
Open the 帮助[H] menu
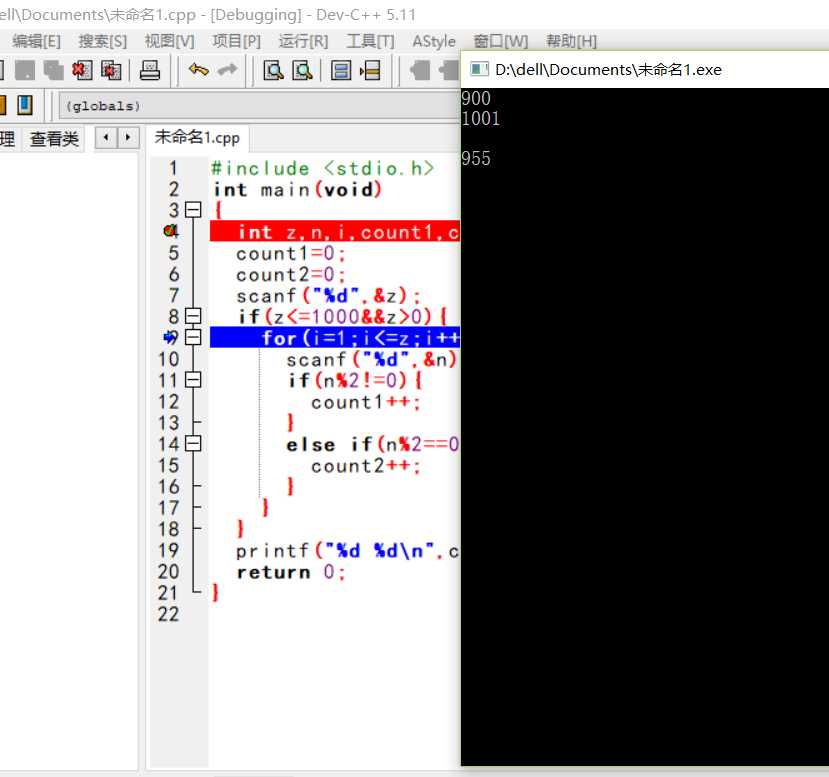click(571, 41)
